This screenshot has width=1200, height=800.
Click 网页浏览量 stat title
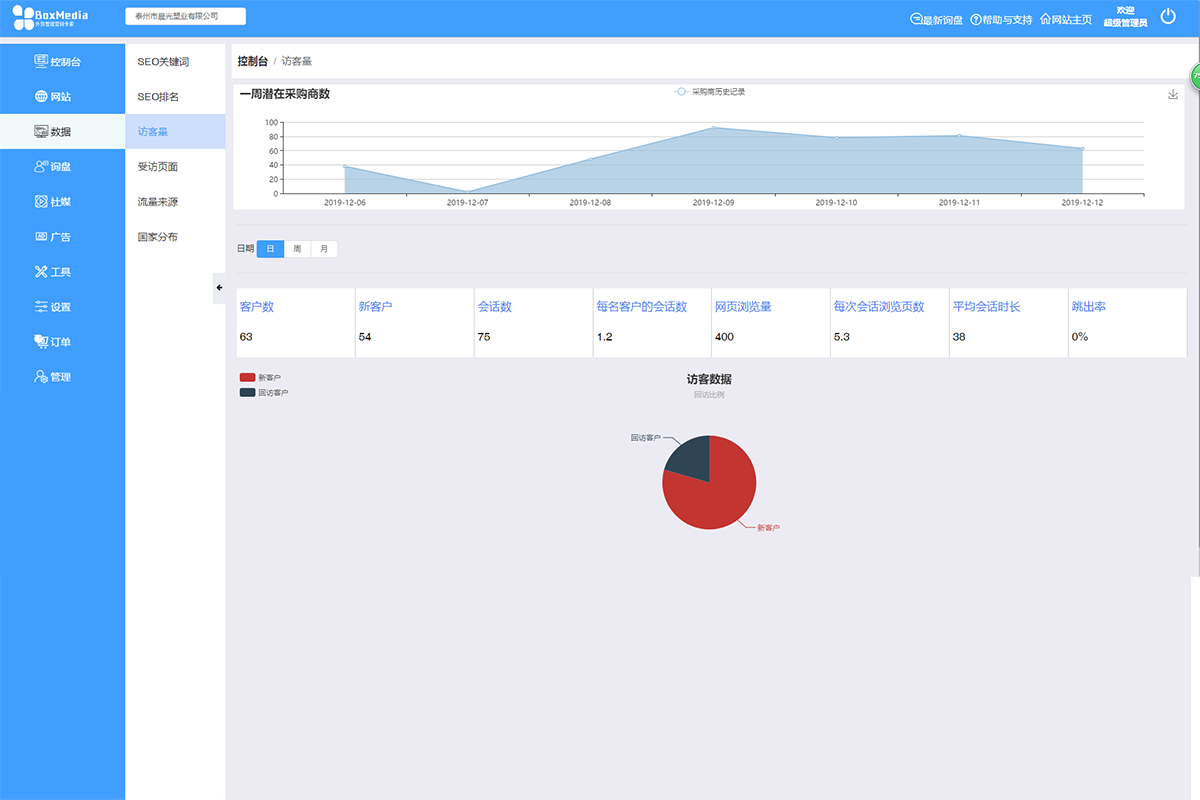click(743, 307)
